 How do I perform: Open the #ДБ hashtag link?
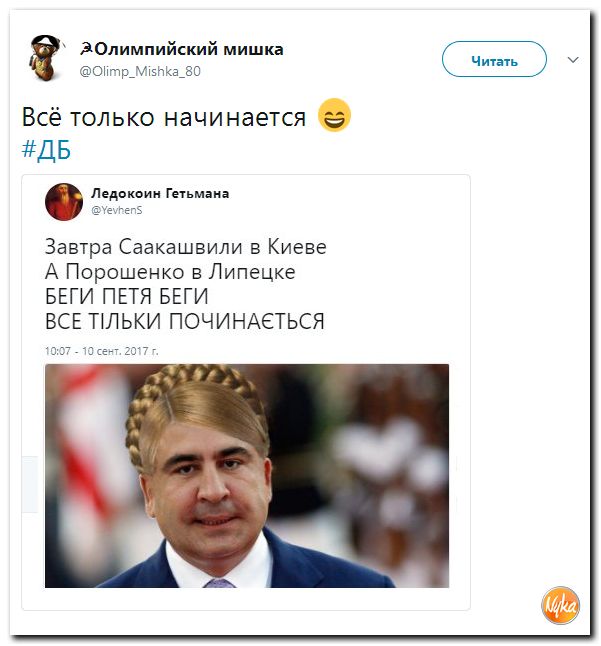pos(46,149)
